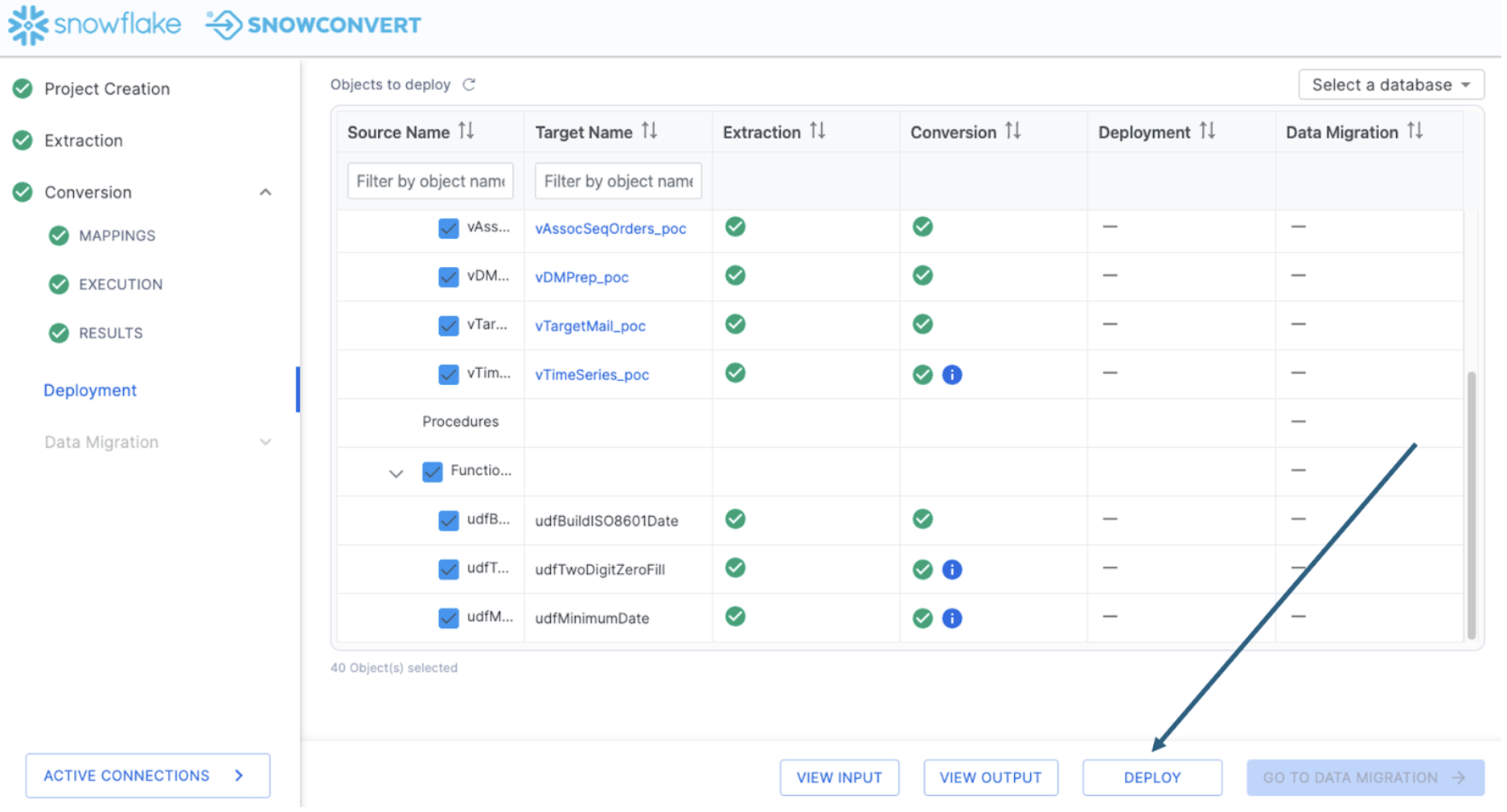Navigate to the Deployment section in sidebar
Image resolution: width=1507 pixels, height=812 pixels.
coord(90,390)
